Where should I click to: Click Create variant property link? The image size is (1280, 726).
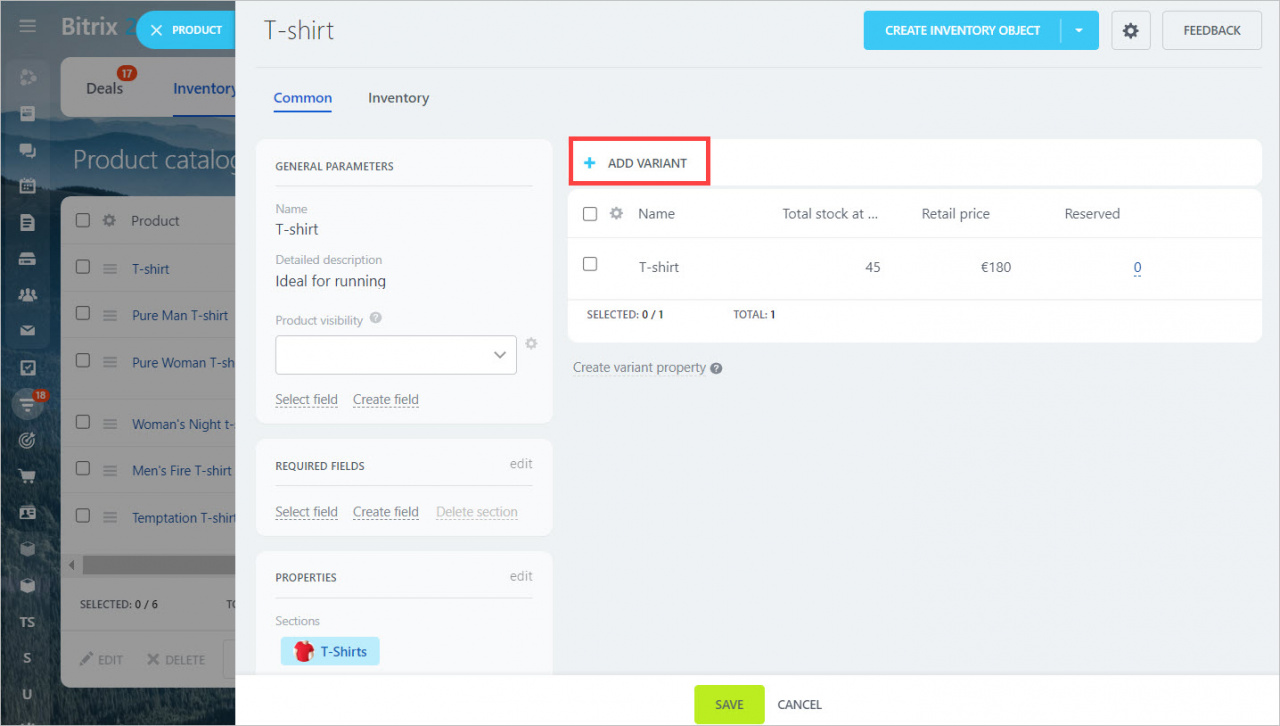coord(639,368)
